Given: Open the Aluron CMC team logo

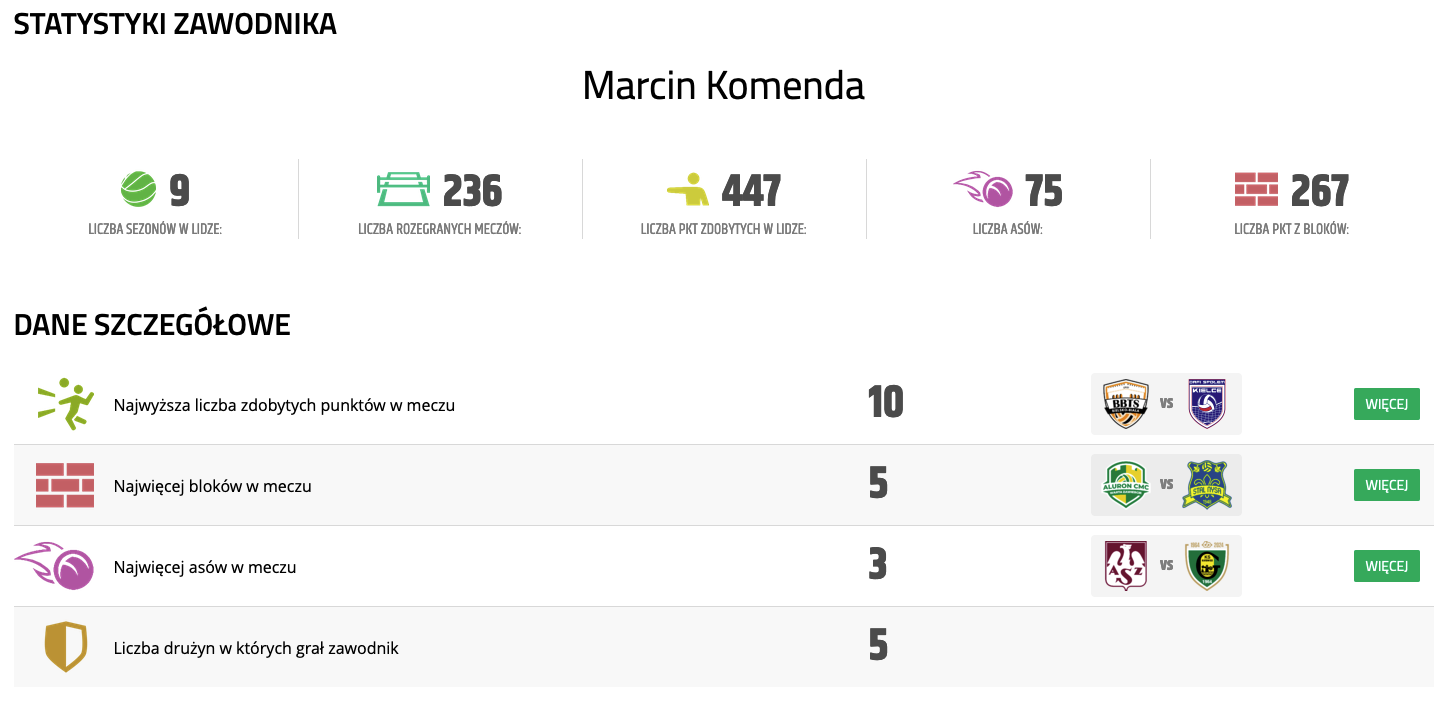Looking at the screenshot, I should pyautogui.click(x=1125, y=485).
